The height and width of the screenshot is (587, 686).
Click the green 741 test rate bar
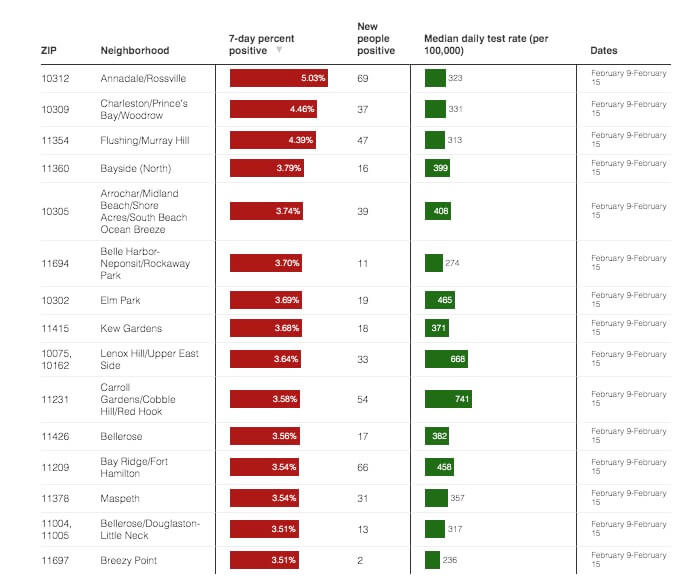448,399
